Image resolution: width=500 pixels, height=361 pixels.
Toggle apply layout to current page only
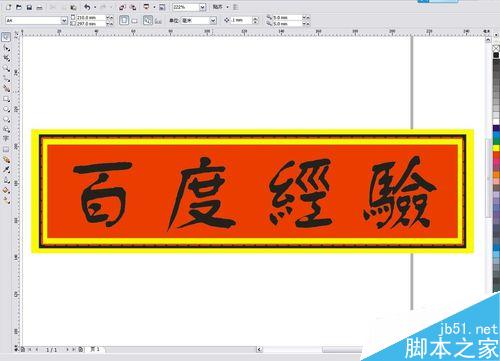click(x=158, y=21)
